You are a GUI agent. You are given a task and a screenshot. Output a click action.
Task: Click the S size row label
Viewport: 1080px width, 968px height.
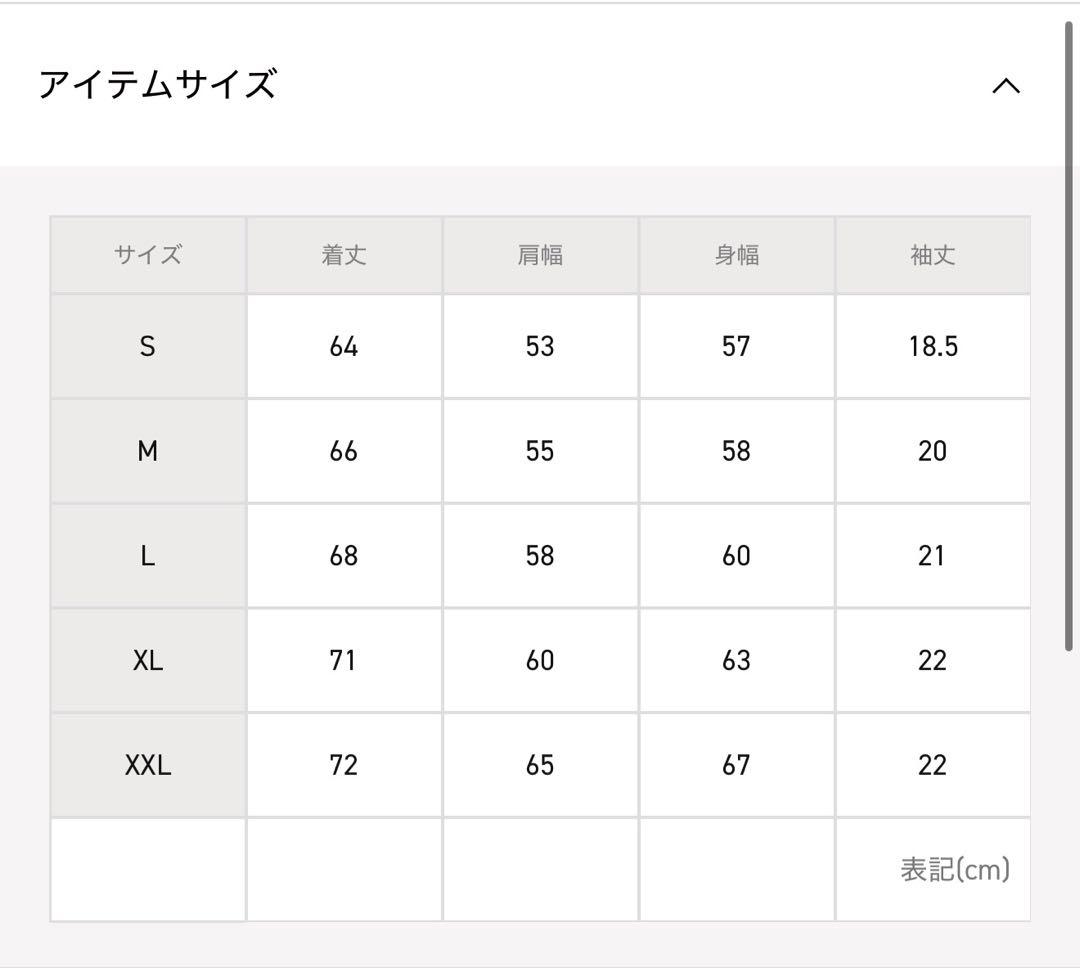pyautogui.click(x=148, y=346)
